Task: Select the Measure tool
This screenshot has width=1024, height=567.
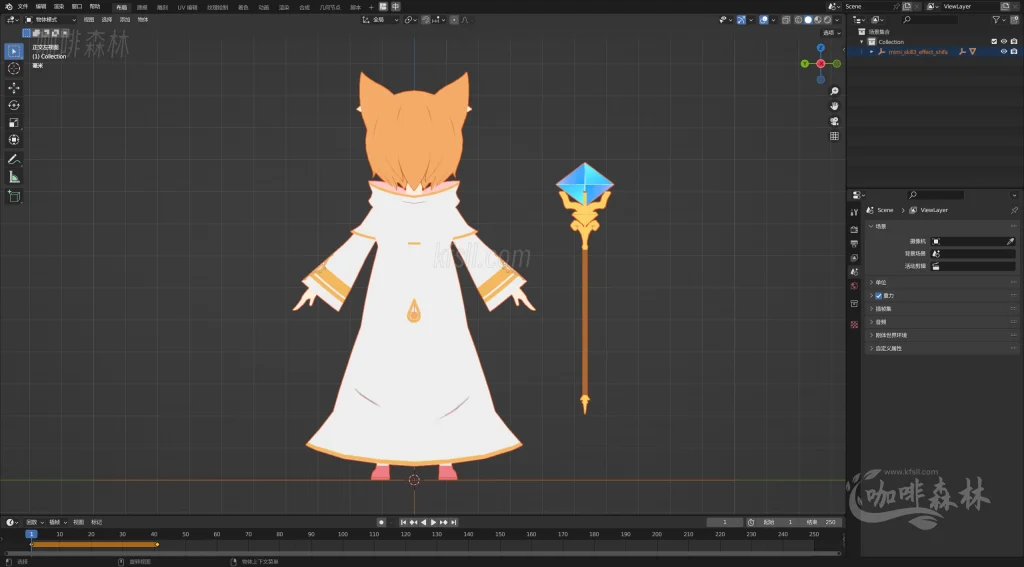Action: [14, 177]
